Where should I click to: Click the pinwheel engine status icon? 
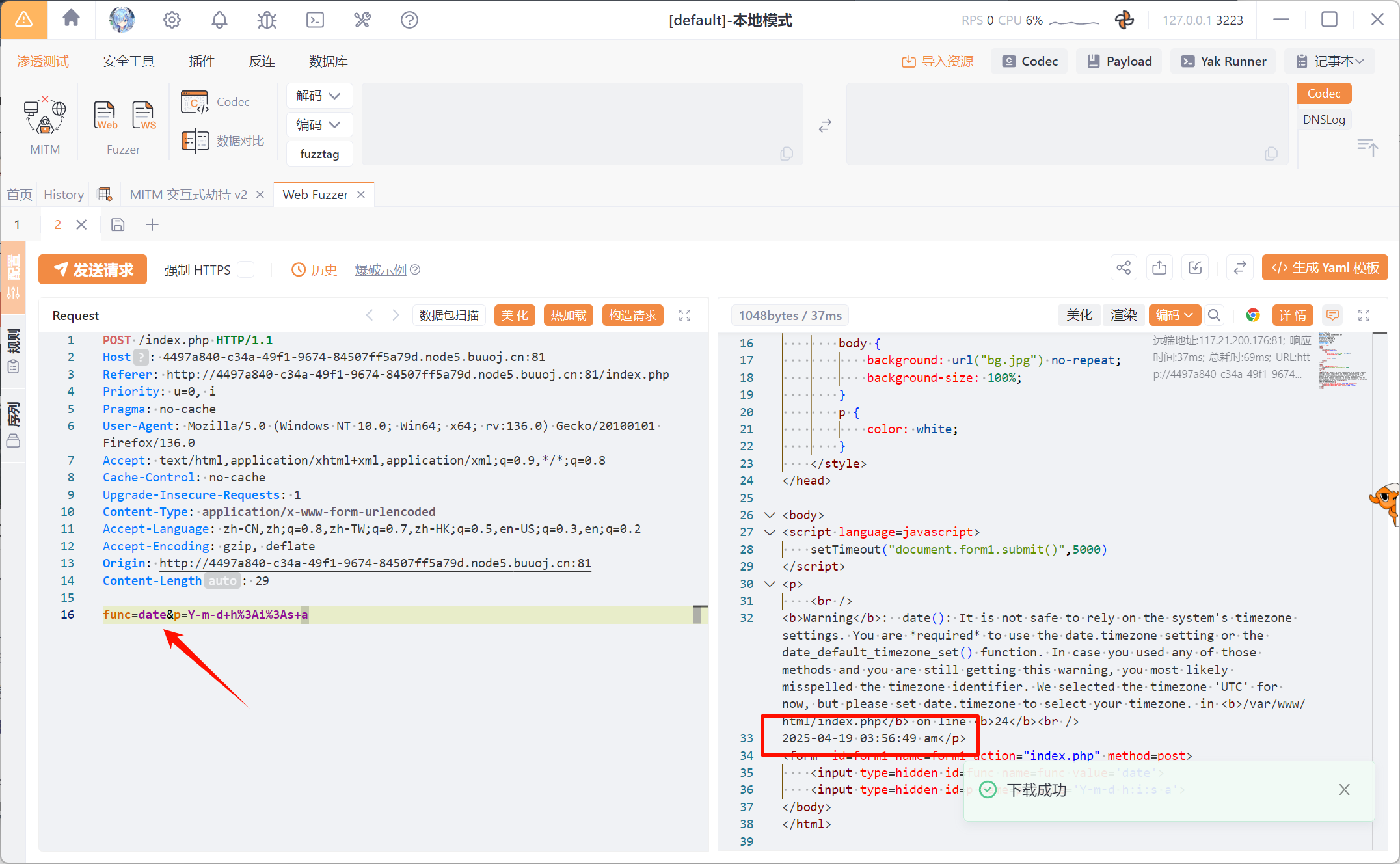click(1124, 20)
